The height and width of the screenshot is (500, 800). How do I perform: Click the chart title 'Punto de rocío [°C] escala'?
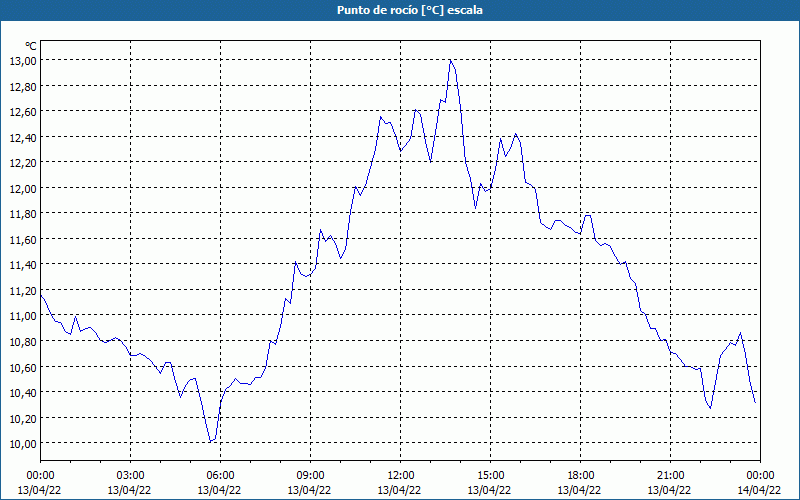[x=410, y=10]
